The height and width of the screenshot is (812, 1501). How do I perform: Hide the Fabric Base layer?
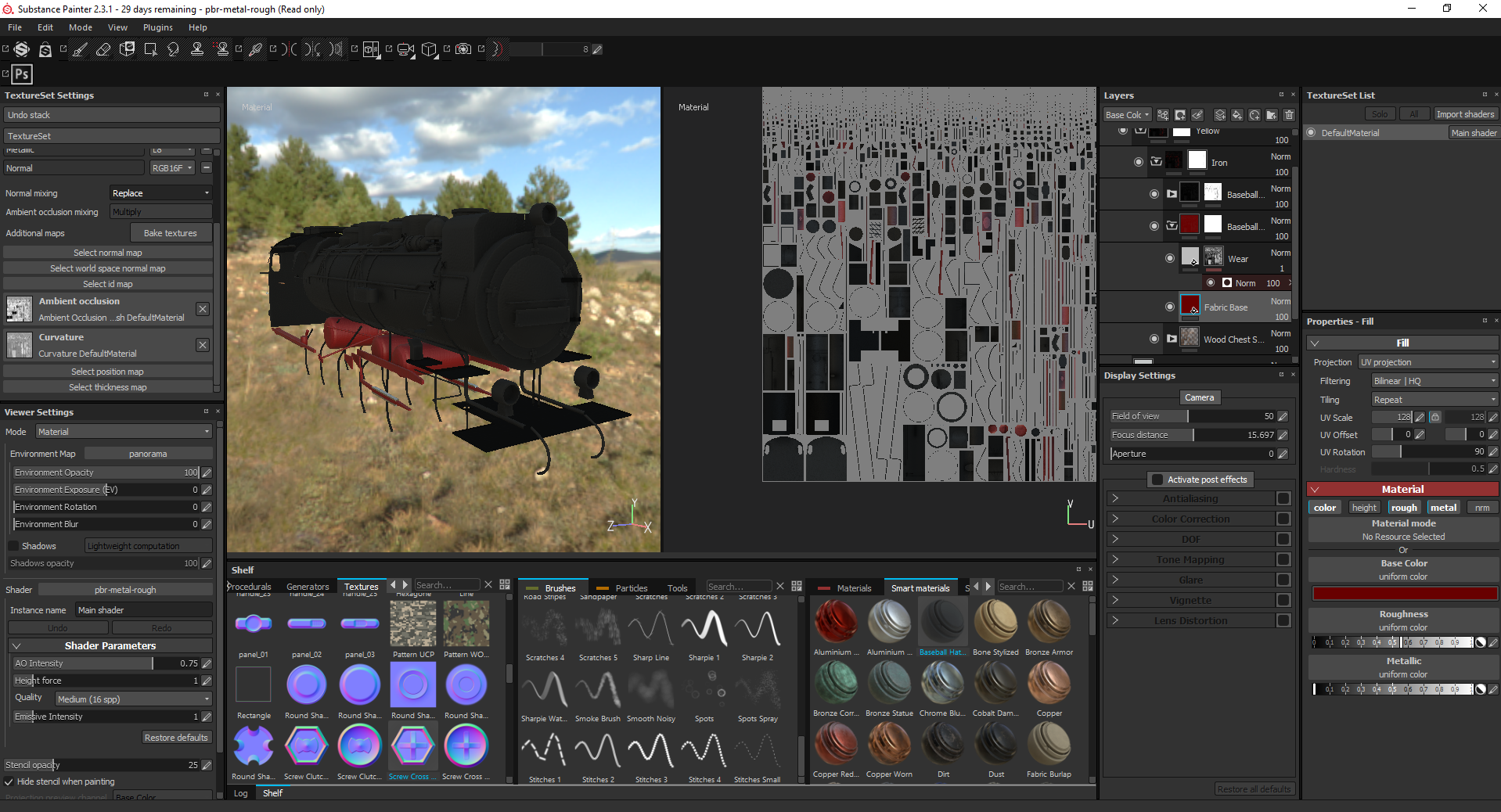tap(1169, 307)
